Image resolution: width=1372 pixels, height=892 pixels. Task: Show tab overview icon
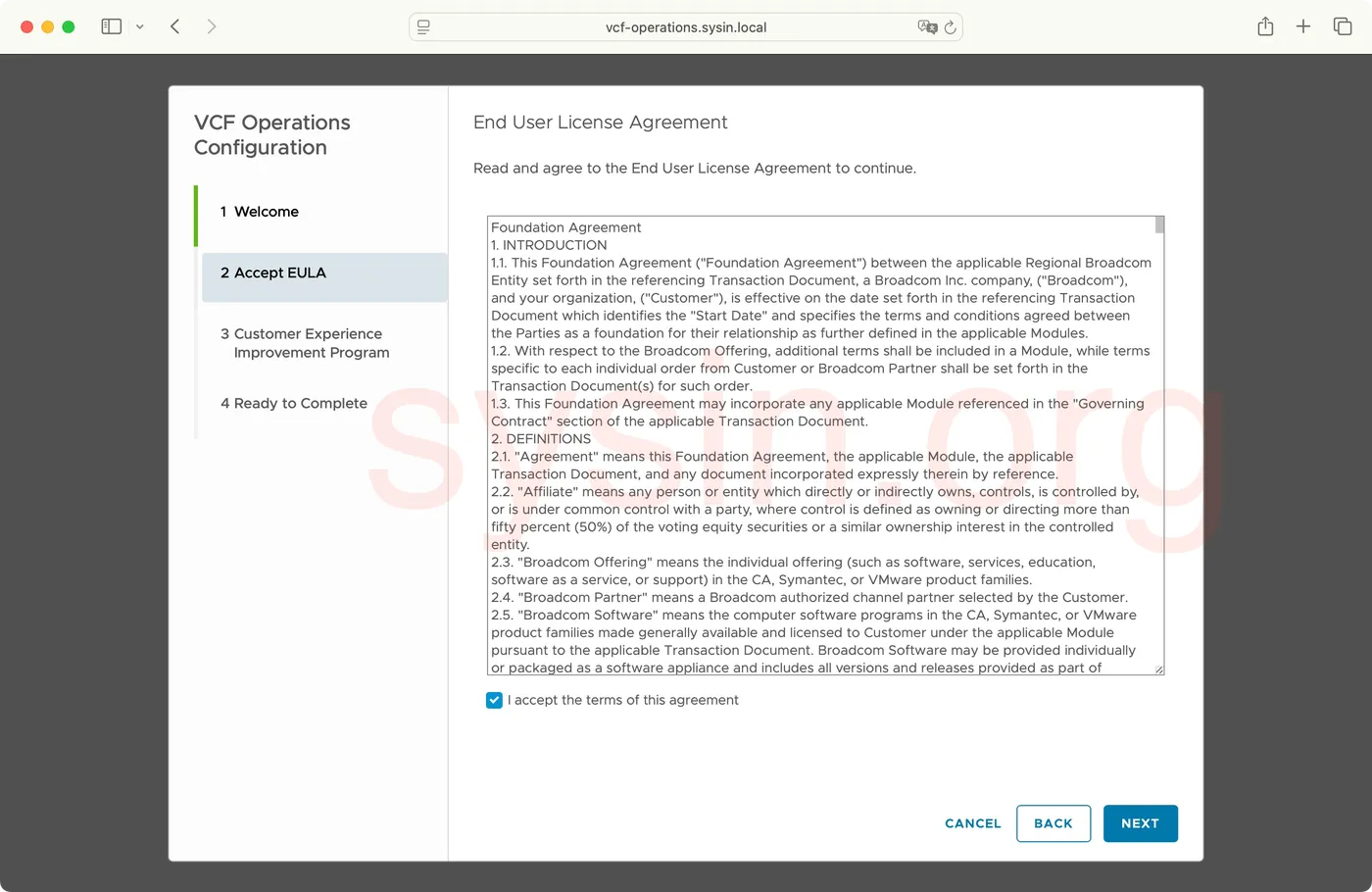pos(1343,26)
